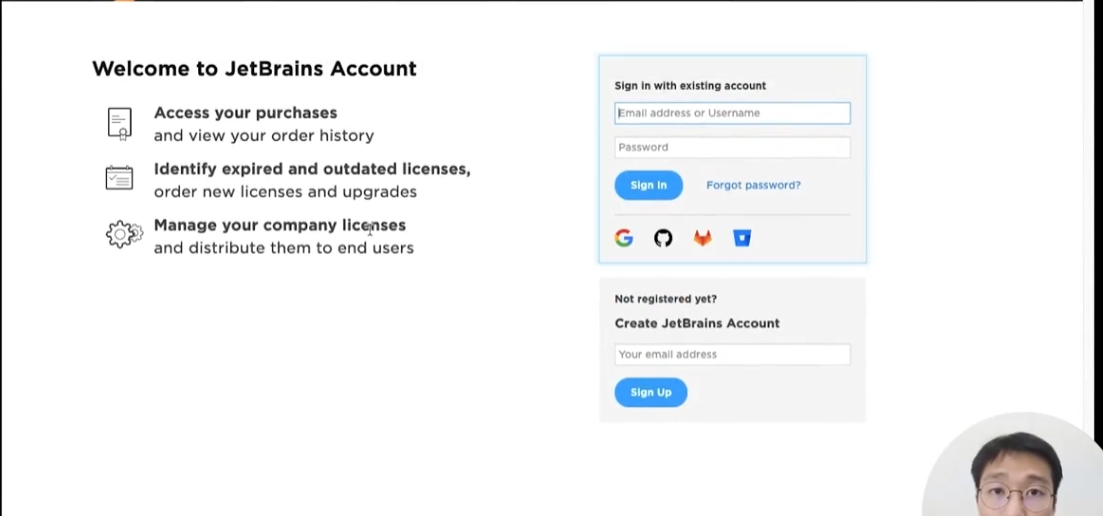
Task: Focus the Password field
Action: point(732,147)
